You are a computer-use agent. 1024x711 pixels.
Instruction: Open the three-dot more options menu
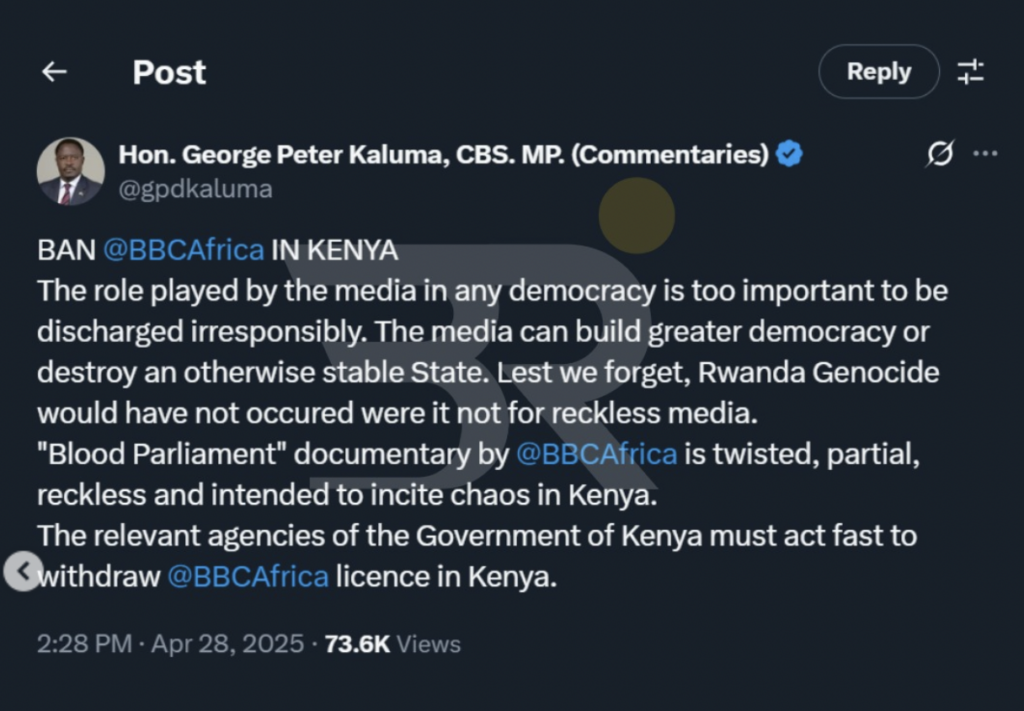(x=985, y=154)
